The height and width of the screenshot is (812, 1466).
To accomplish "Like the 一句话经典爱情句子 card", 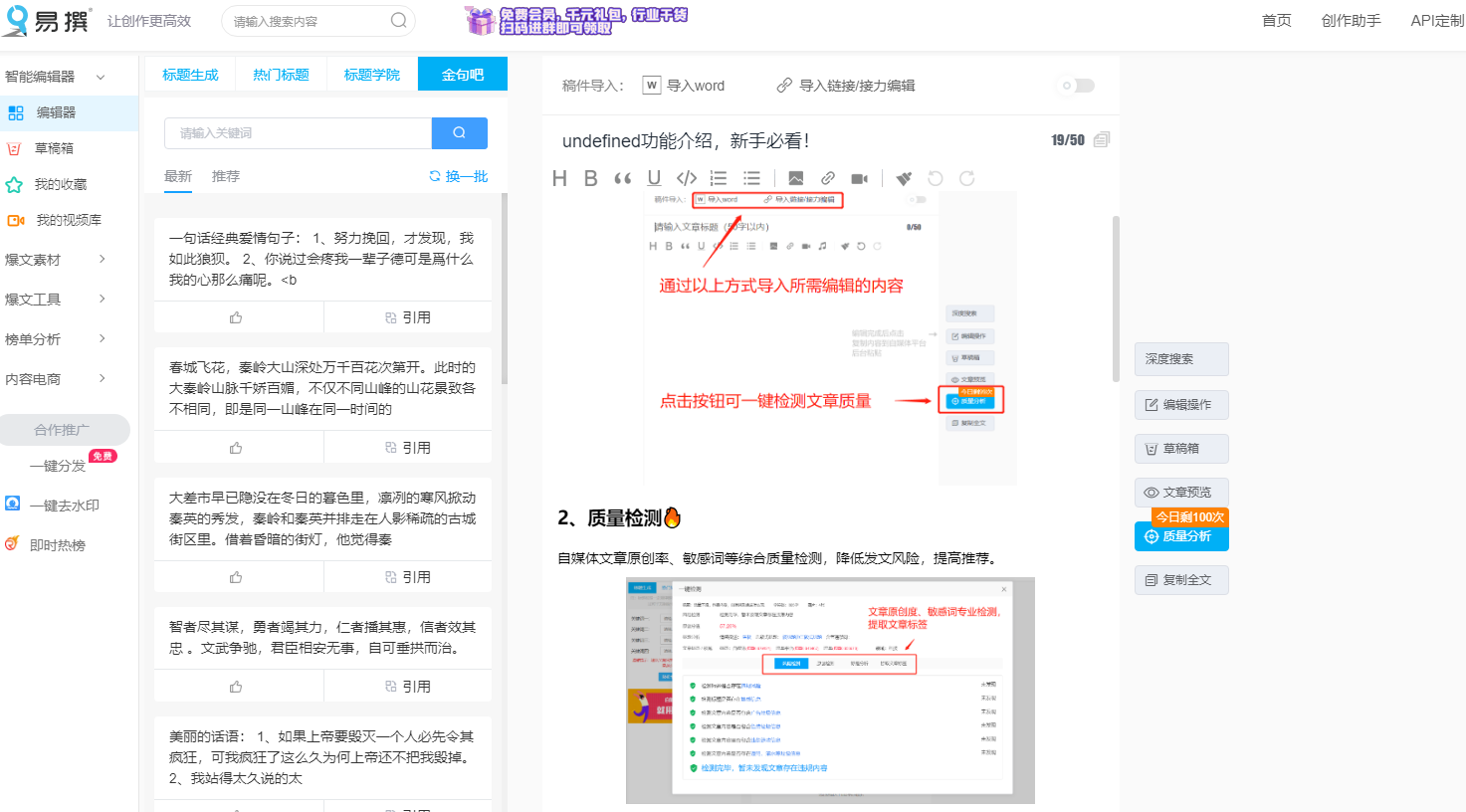I will tap(237, 317).
